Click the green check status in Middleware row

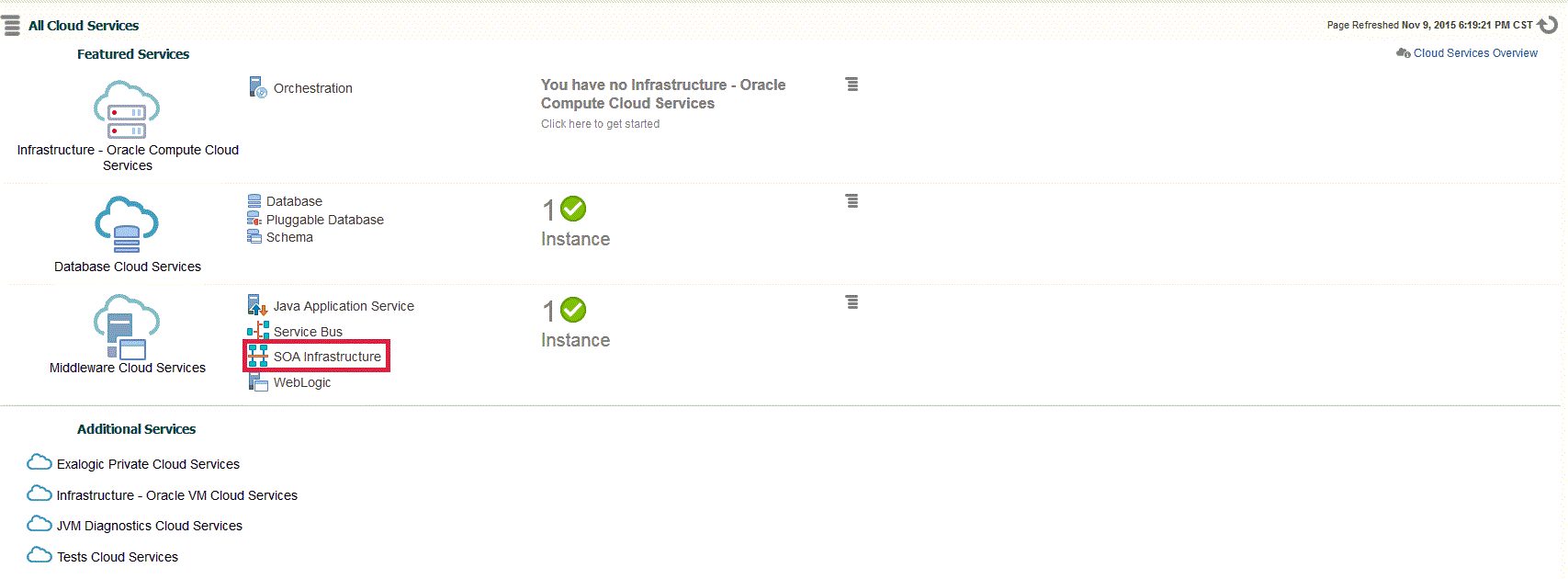tap(573, 311)
